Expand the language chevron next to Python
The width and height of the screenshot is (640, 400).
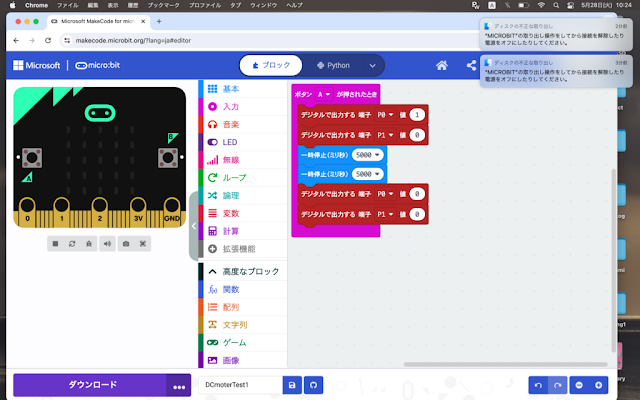(373, 65)
